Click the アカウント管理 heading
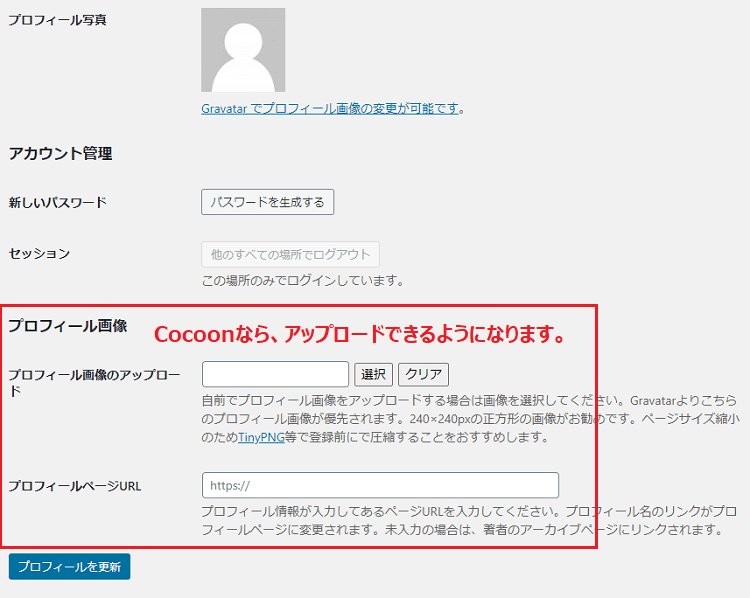 point(60,154)
